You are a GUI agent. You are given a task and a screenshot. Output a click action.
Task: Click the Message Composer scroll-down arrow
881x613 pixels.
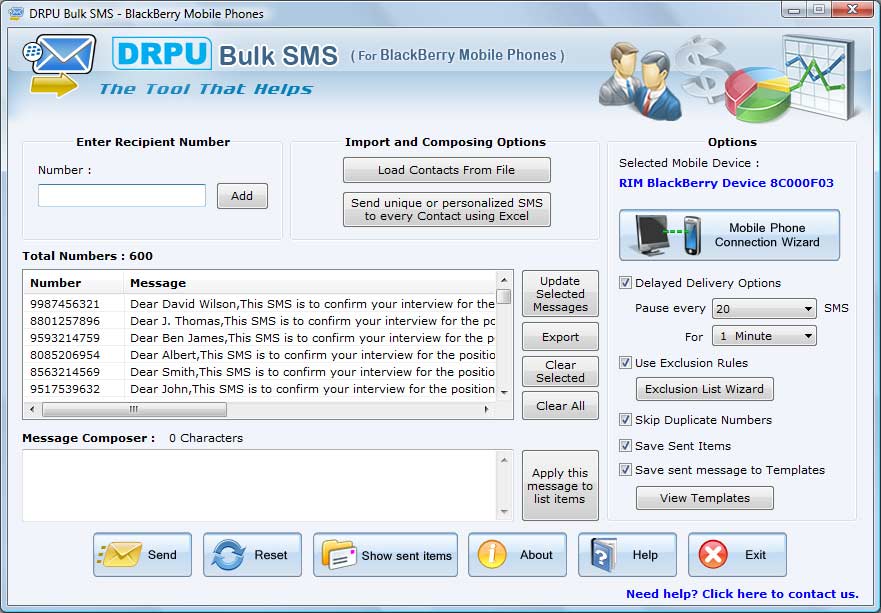click(504, 511)
